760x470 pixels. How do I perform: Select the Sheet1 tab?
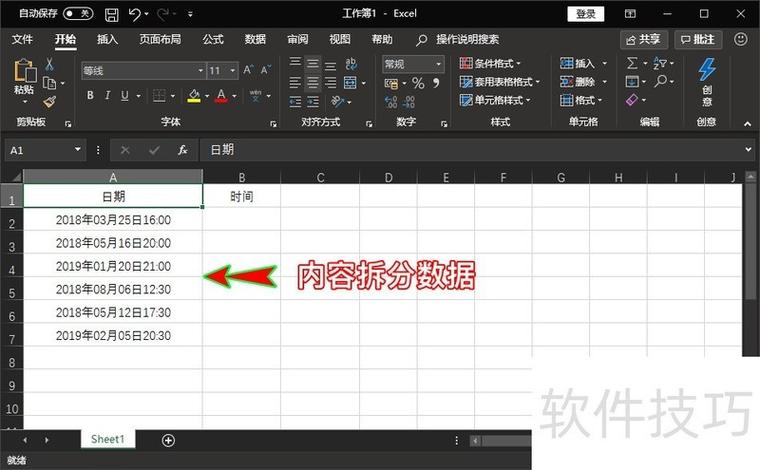tap(108, 439)
